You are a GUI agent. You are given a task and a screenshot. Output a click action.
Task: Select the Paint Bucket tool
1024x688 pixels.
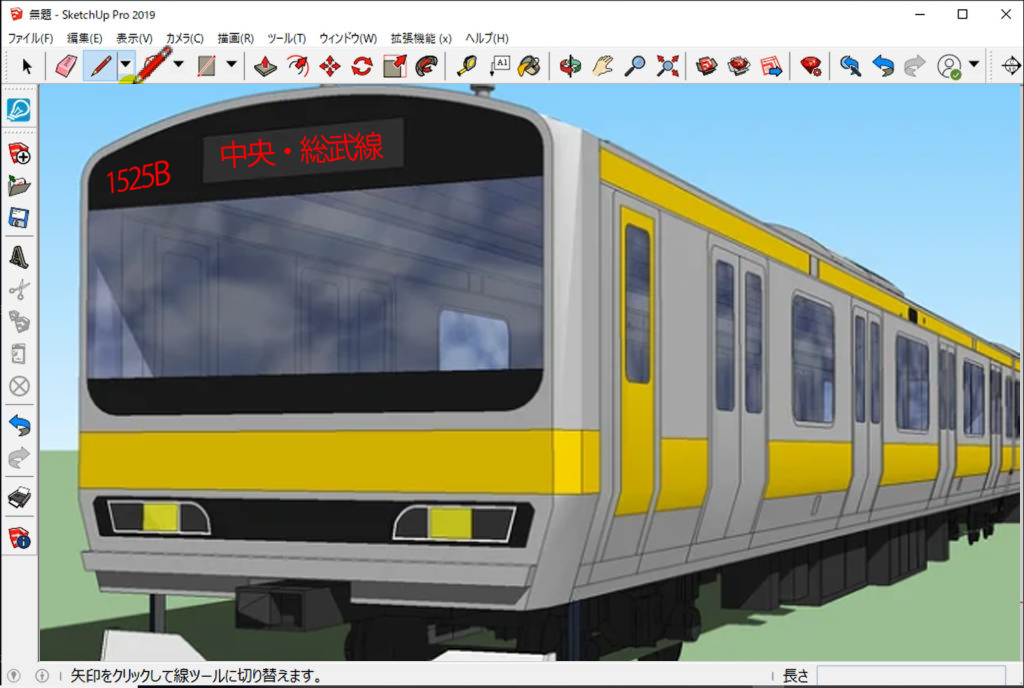(x=530, y=66)
